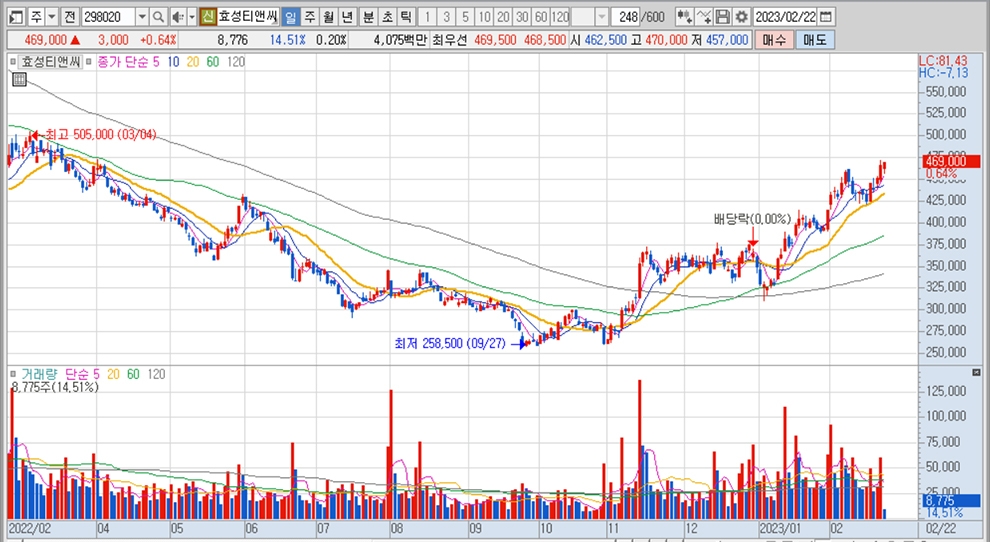Expand the speaker options dropdown arrow
Screen dimensions: 990x542
[x=191, y=17]
